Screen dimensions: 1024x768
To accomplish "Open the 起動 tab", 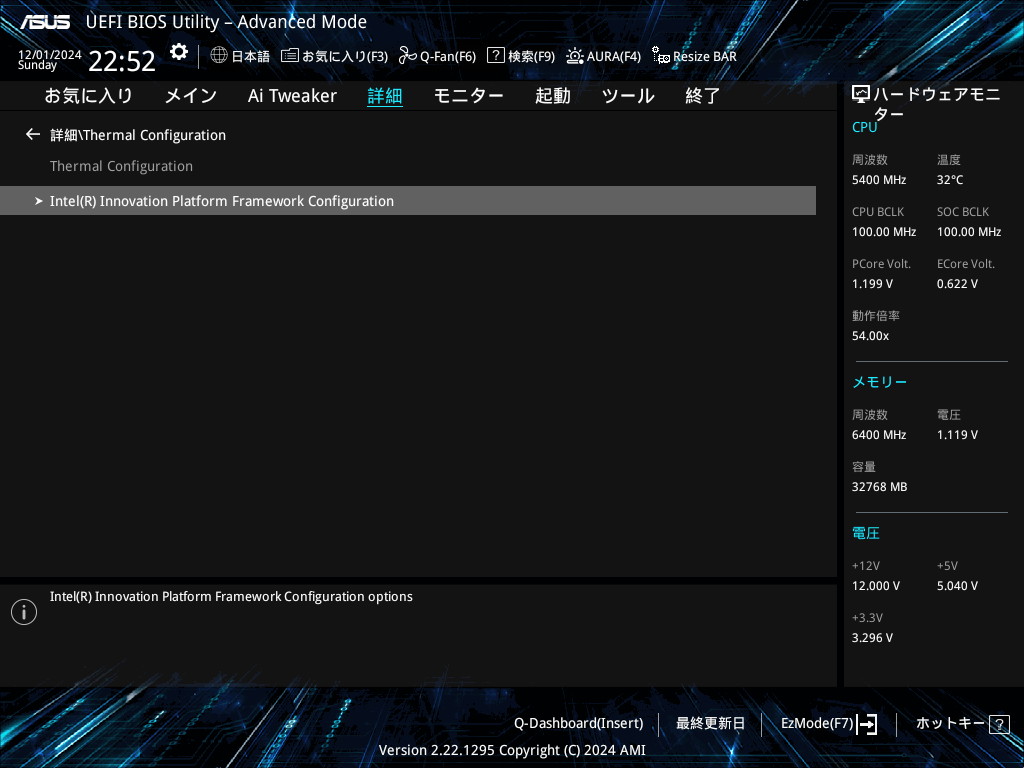I will click(552, 96).
